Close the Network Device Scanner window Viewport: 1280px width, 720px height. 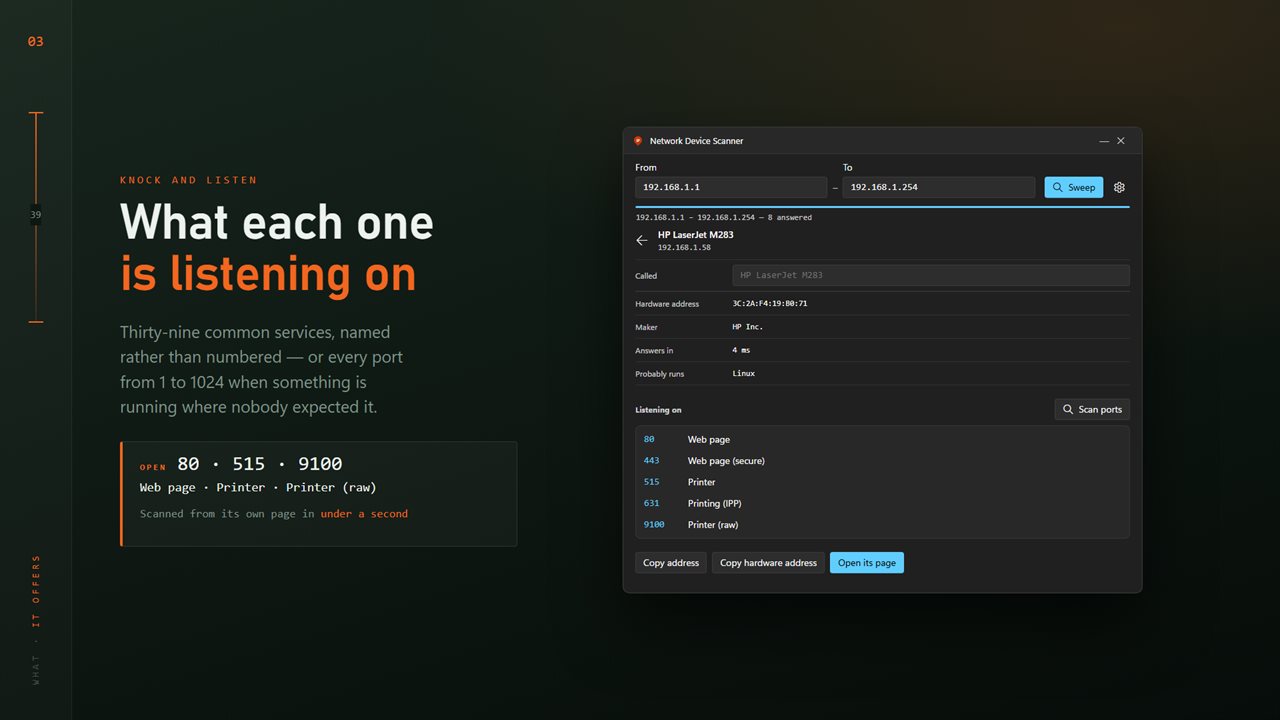(1121, 141)
